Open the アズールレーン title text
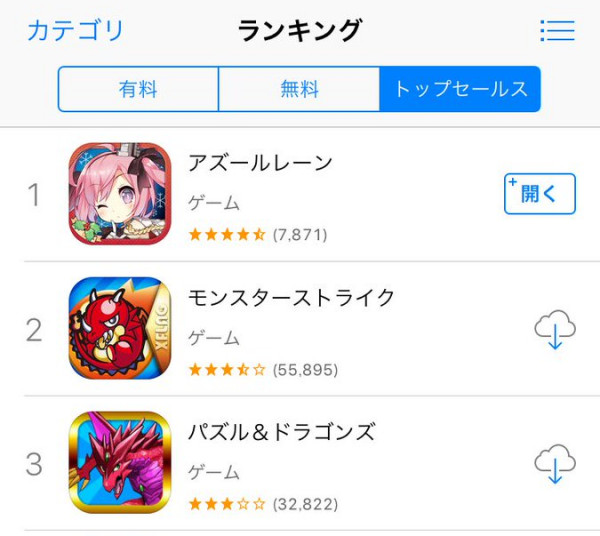Viewport: 600px width, 536px height. pyautogui.click(x=260, y=163)
